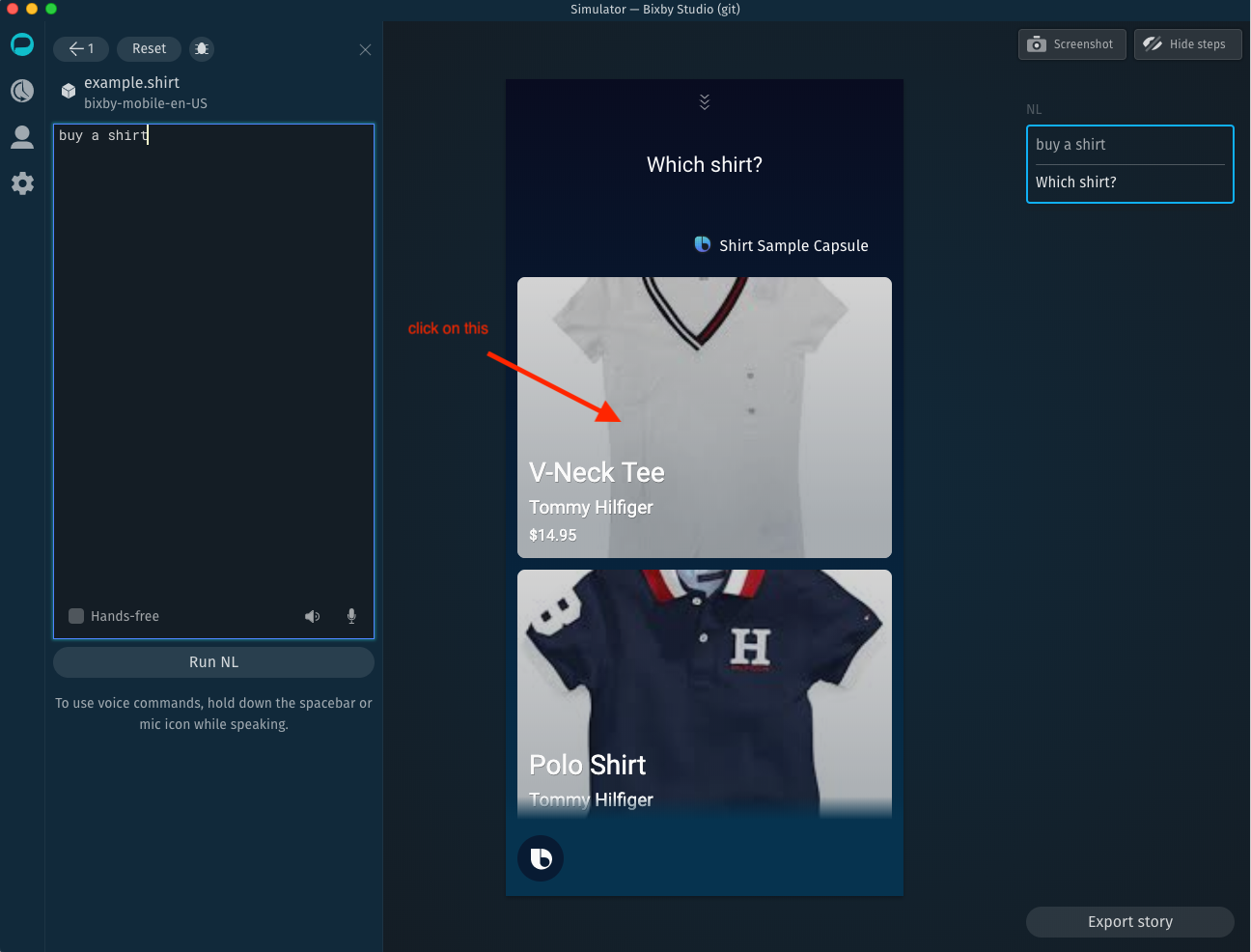Open the device simulator sidebar icon

22,91
